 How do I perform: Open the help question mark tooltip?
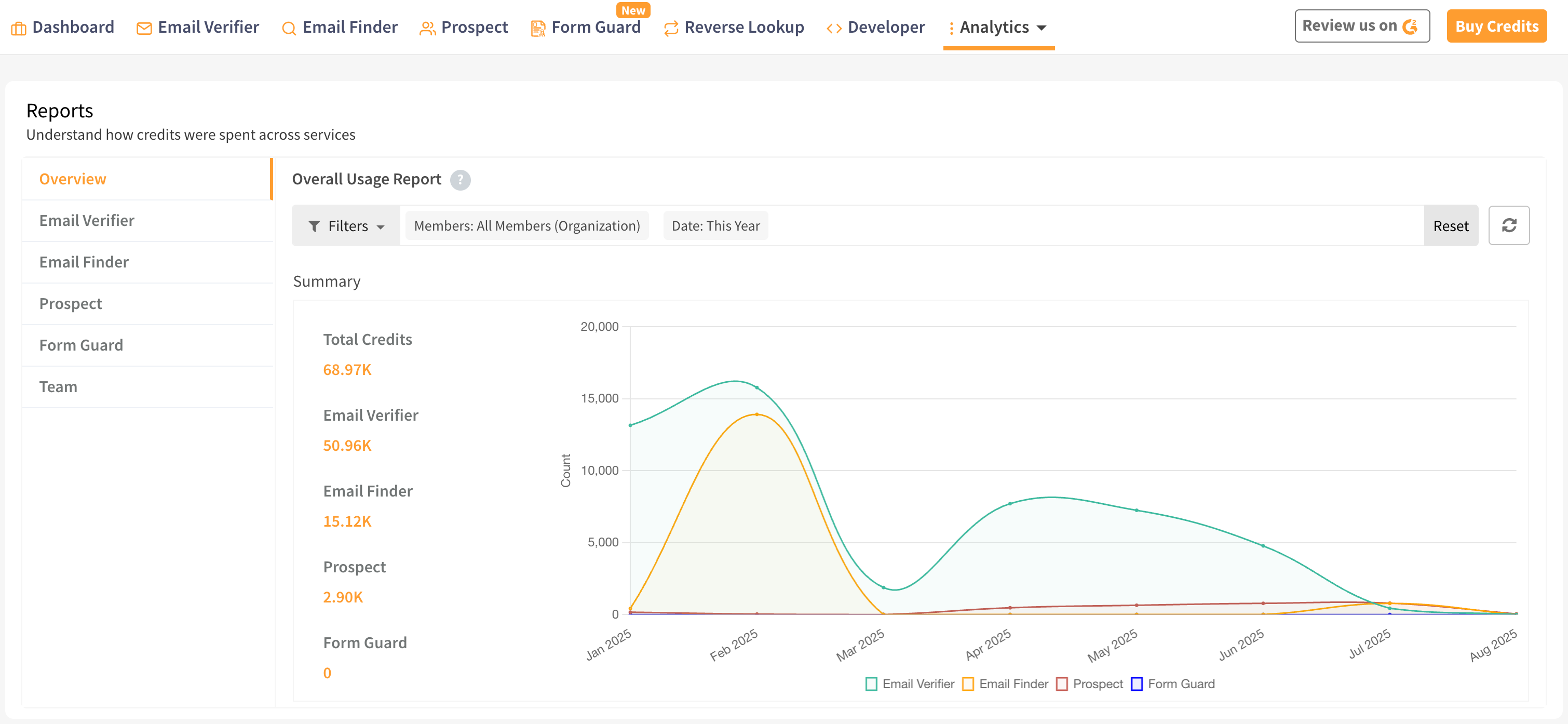pos(460,180)
